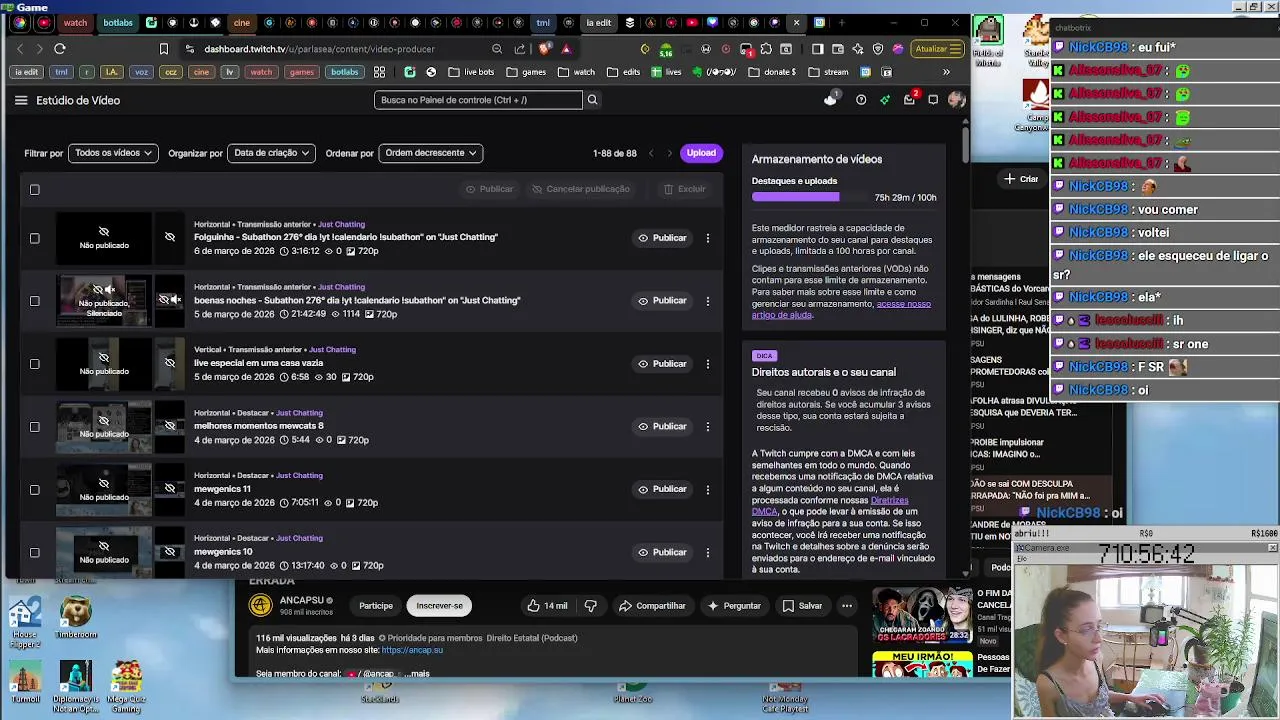
Task: Check the boenas noches video checkbox
Action: [x=34, y=301]
